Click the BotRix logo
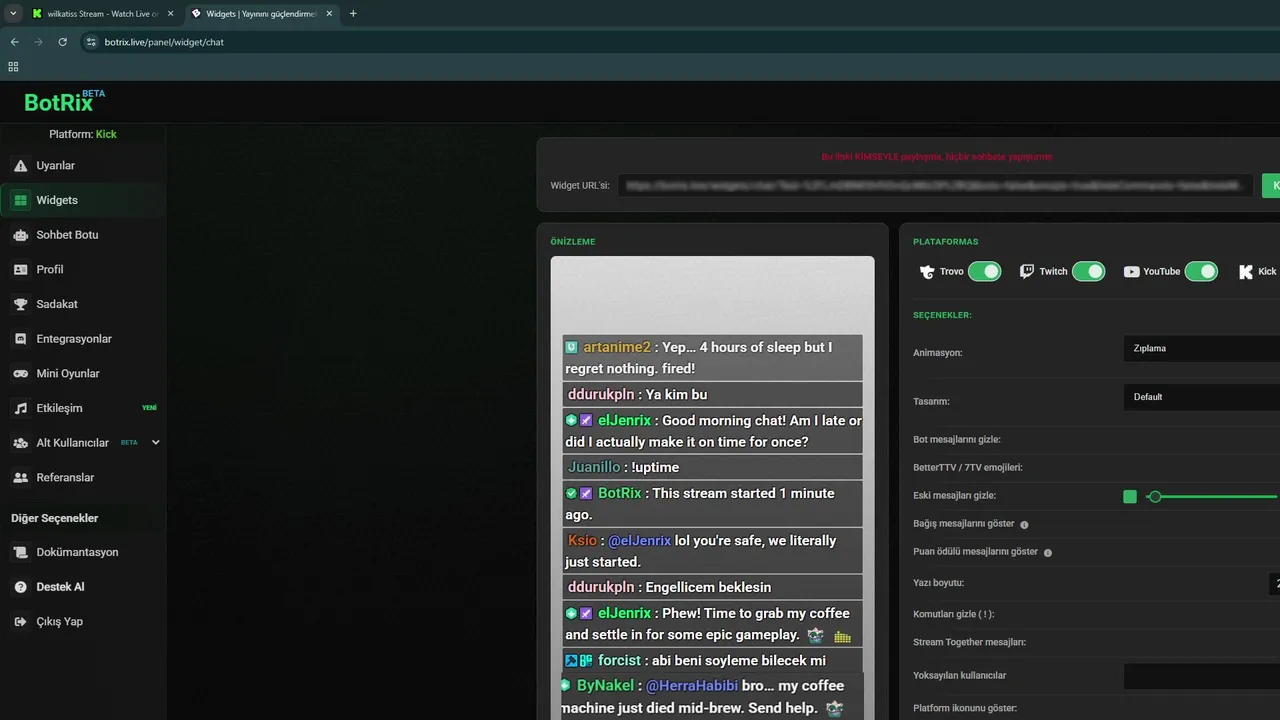Image resolution: width=1280 pixels, height=720 pixels. (64, 101)
